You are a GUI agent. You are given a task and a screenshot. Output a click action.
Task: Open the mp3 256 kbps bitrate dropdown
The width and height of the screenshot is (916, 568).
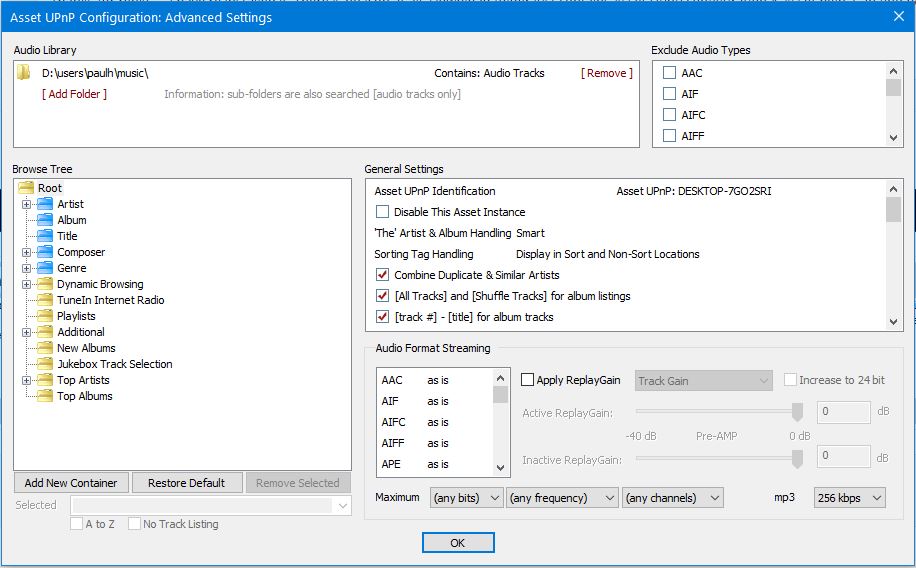[848, 497]
